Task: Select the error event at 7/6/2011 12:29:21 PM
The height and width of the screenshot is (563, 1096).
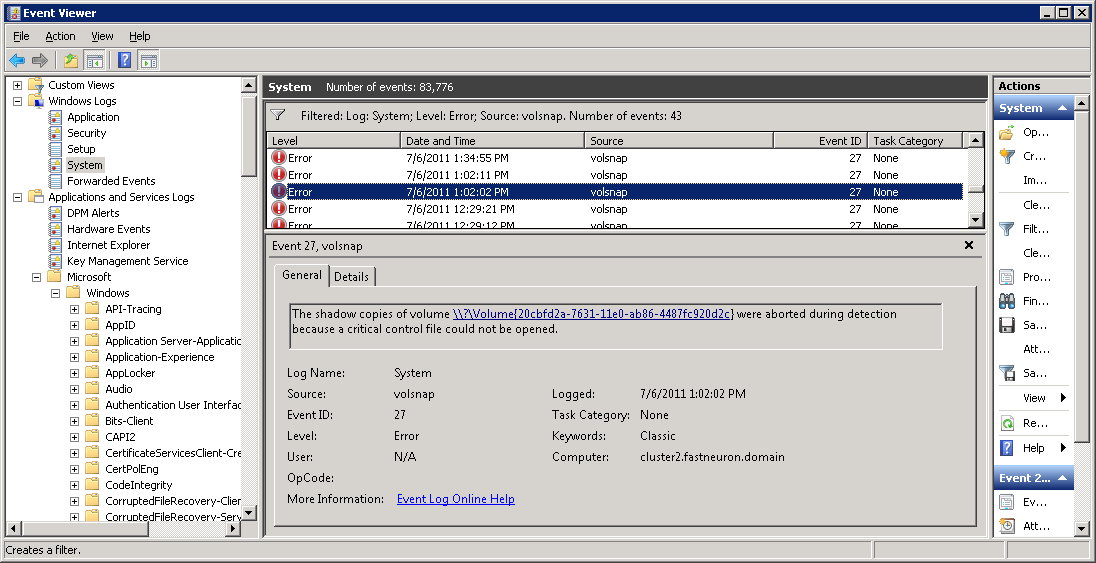Action: (x=615, y=208)
